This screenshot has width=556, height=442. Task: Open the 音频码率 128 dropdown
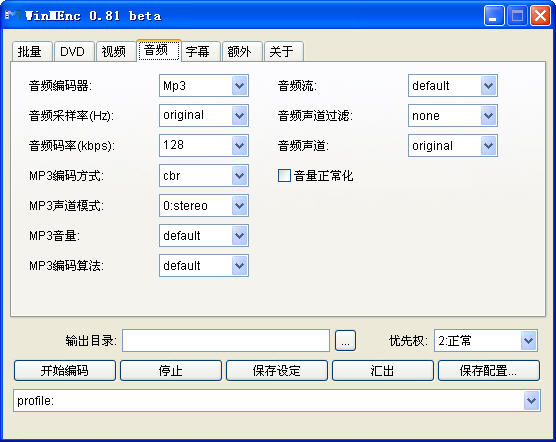204,145
